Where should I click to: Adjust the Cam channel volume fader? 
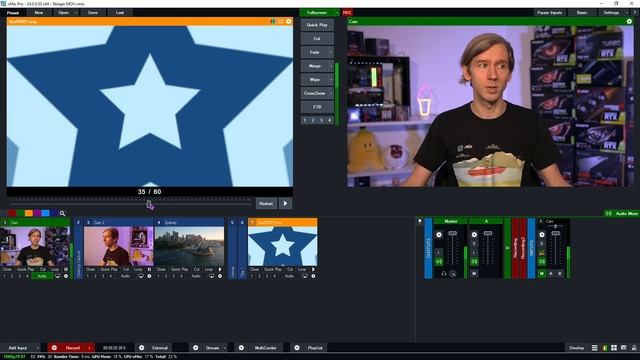(556, 233)
